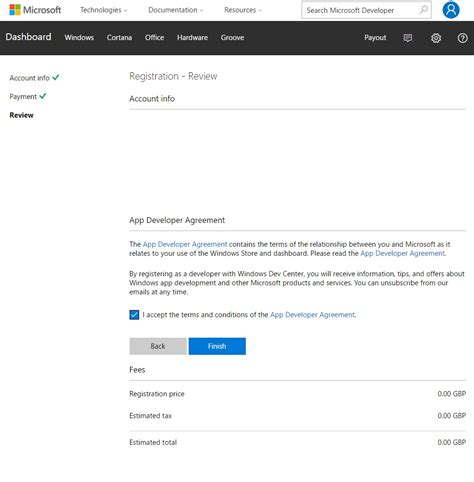Expand the Resources dropdown menu
474x482 pixels.
243,10
